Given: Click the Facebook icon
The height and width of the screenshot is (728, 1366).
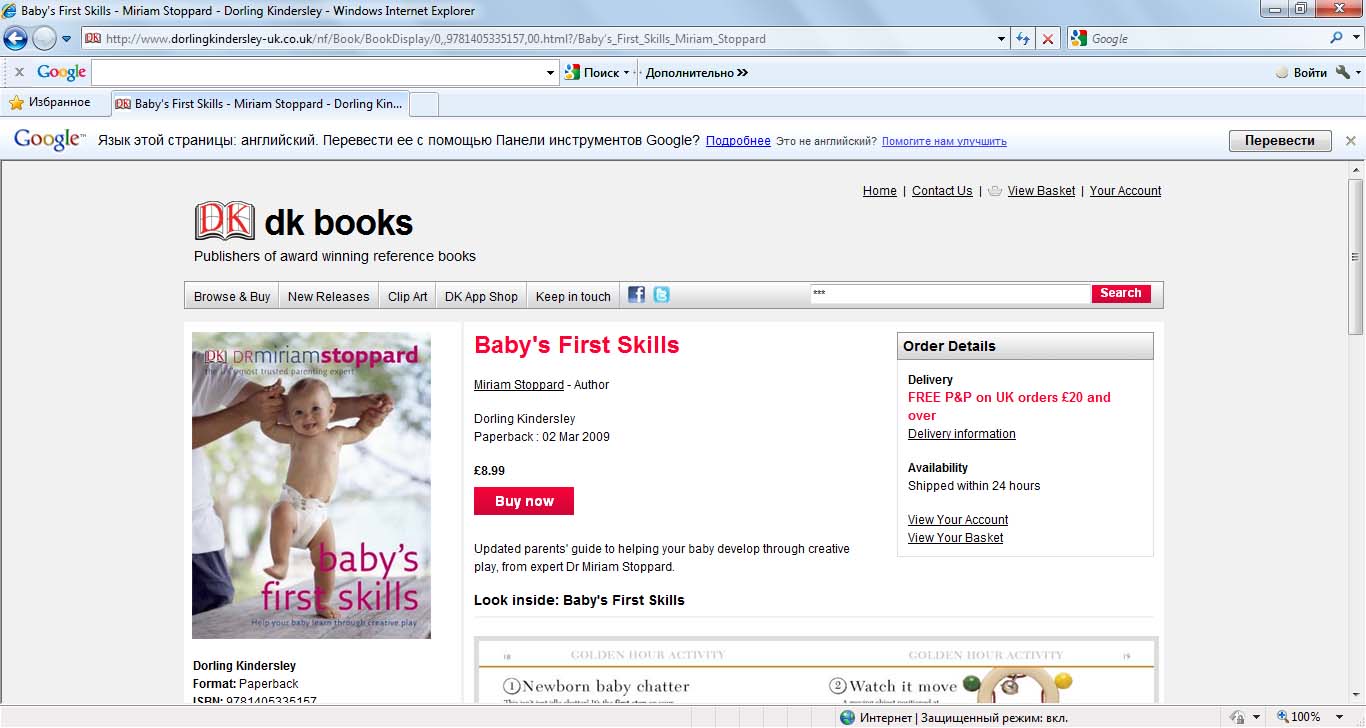Looking at the screenshot, I should pos(637,294).
